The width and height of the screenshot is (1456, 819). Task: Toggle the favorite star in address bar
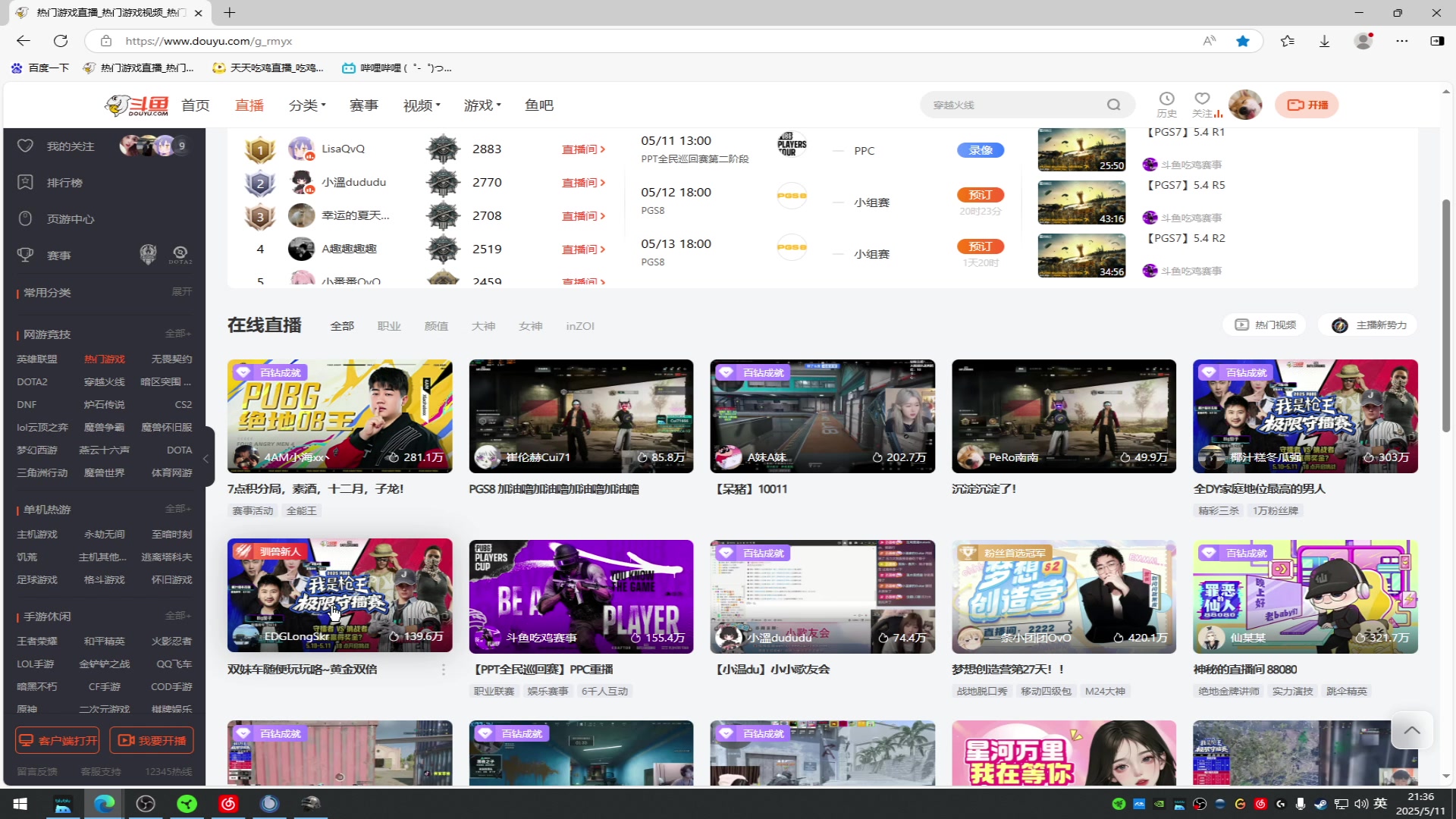click(1242, 41)
